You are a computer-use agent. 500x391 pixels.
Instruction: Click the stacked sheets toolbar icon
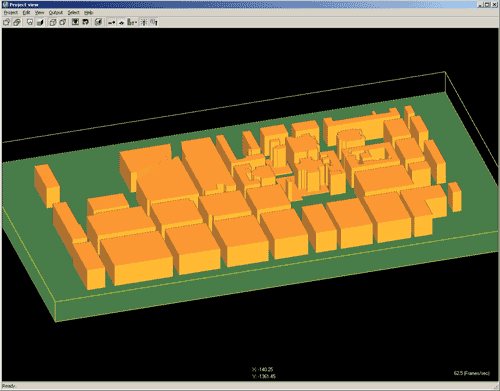[17, 22]
